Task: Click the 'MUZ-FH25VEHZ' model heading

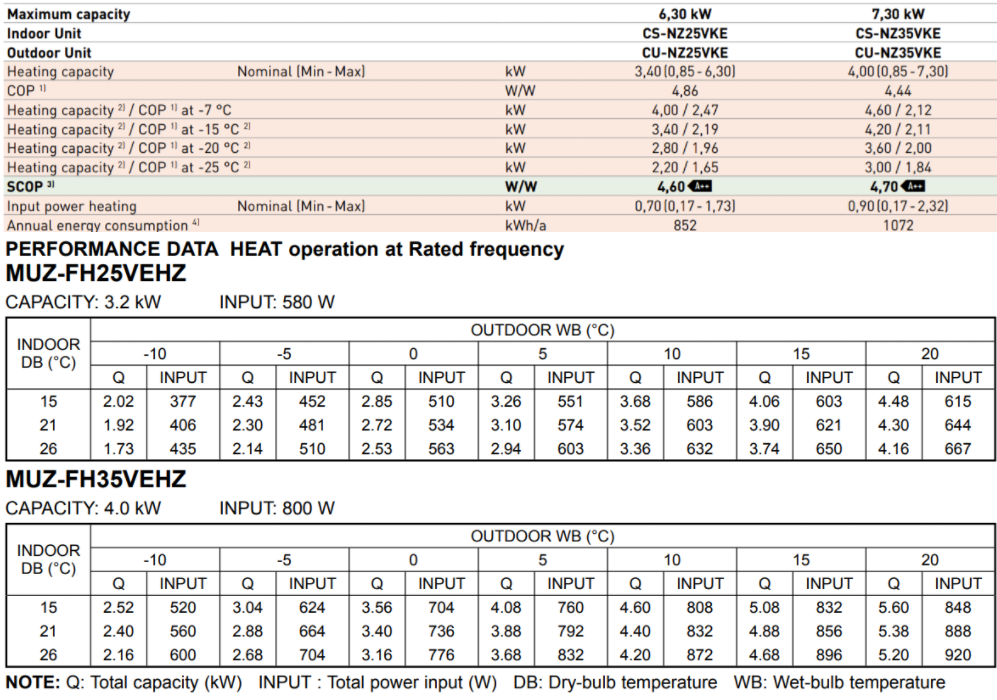Action: click(x=96, y=273)
